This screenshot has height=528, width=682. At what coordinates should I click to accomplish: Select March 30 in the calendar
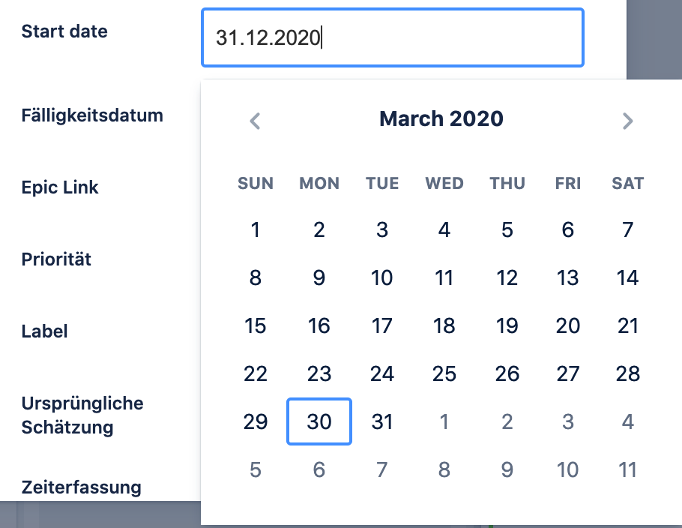pos(319,421)
